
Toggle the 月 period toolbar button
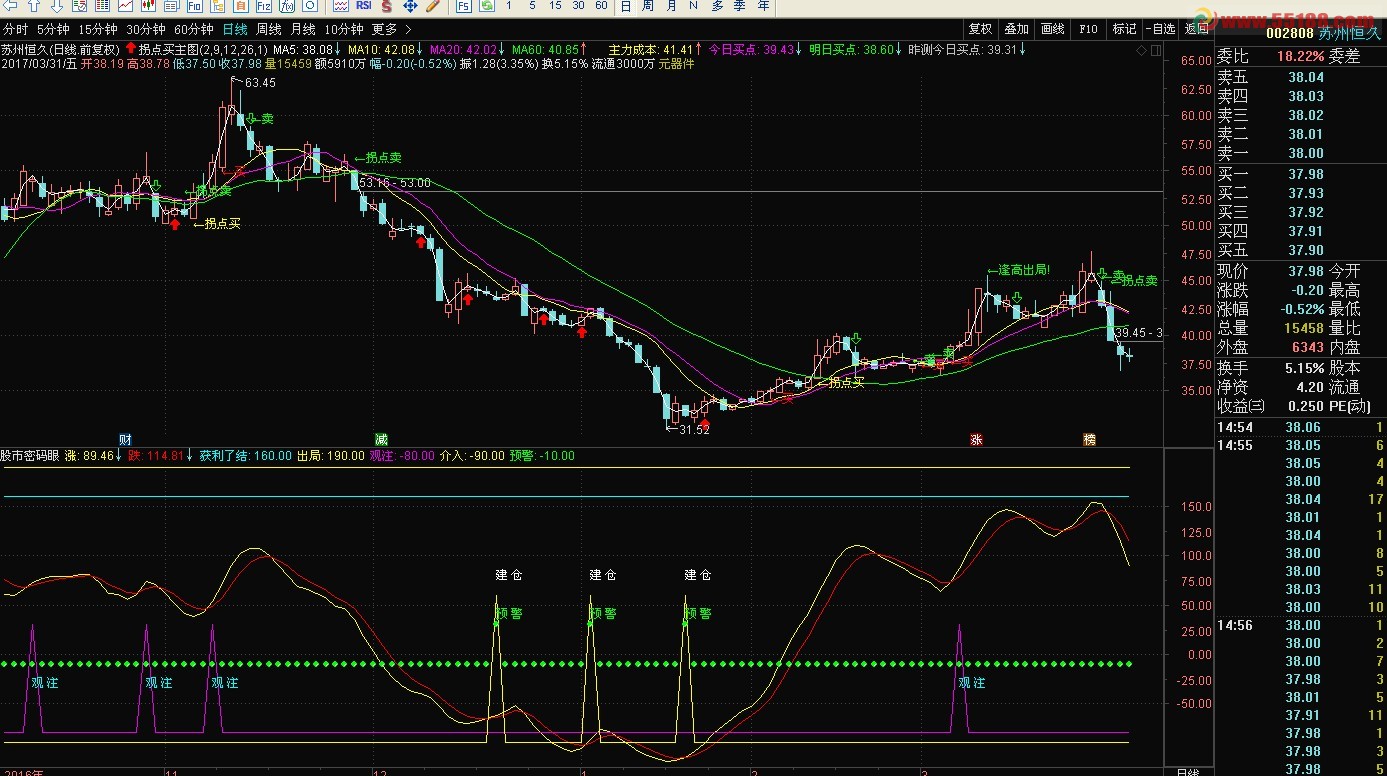point(671,6)
